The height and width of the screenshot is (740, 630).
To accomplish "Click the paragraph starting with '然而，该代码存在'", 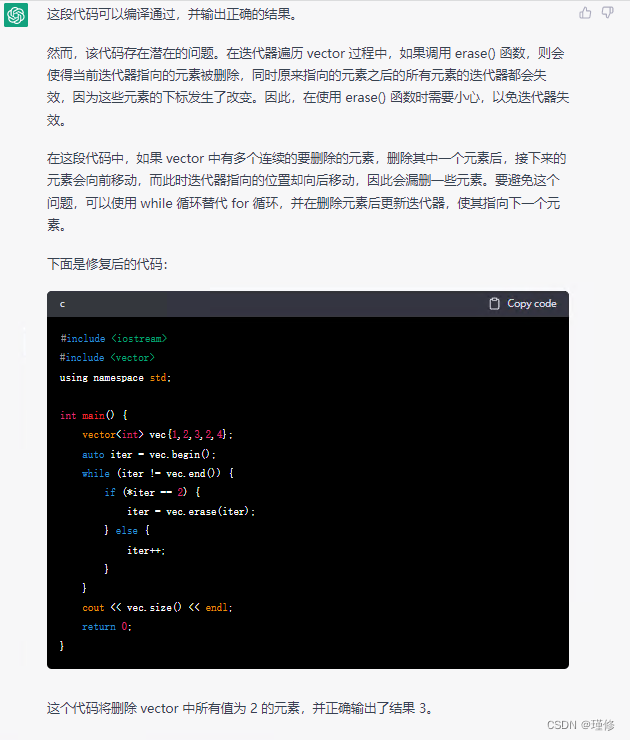I will coord(308,86).
